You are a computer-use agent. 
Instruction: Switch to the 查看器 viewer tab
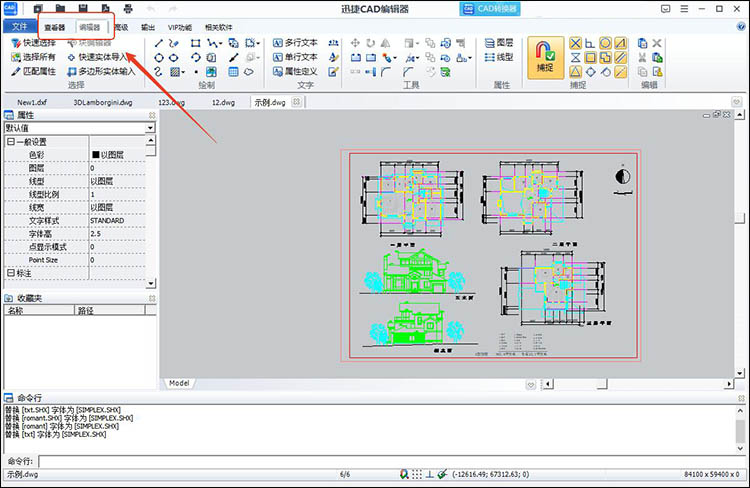[55, 27]
